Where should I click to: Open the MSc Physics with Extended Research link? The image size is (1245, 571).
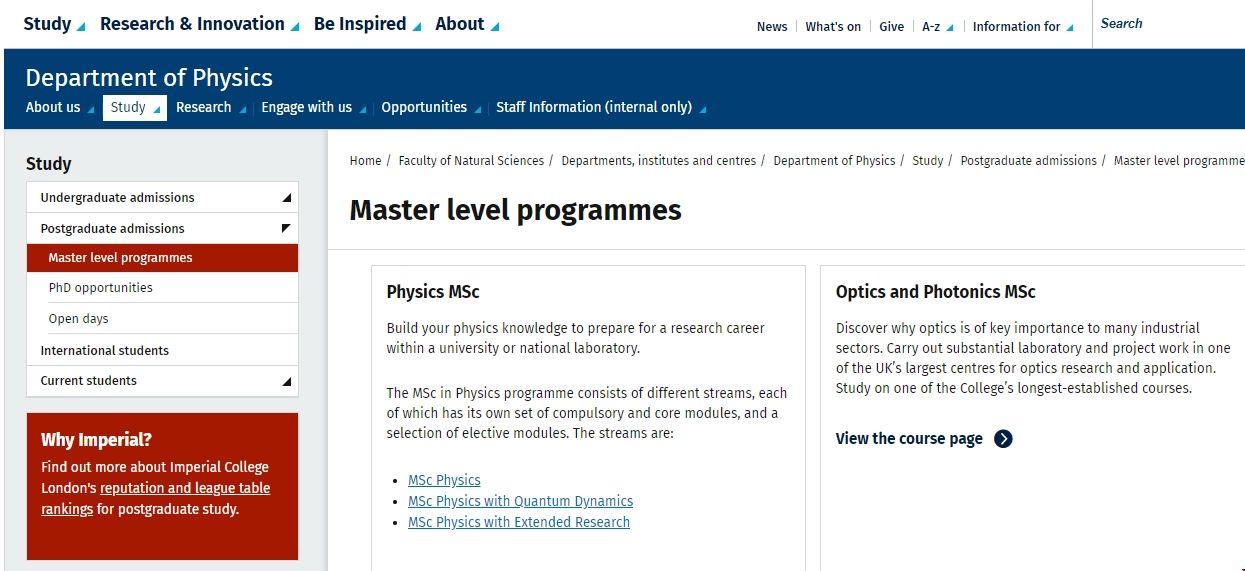[518, 522]
